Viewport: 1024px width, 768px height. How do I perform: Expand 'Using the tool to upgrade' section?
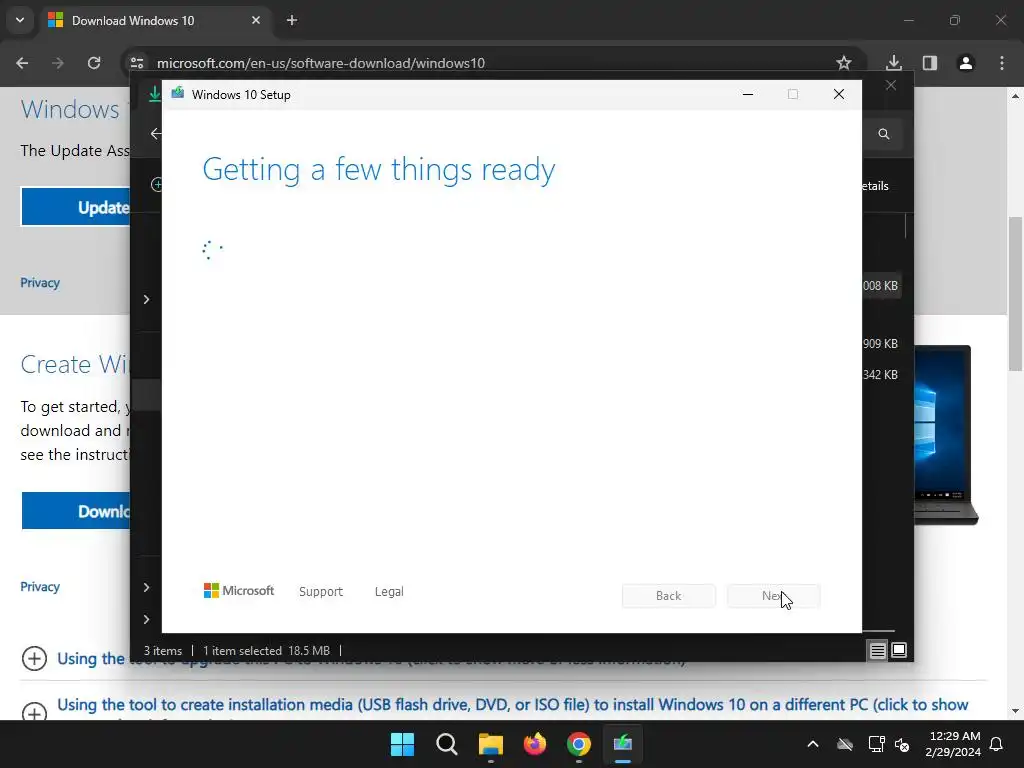coord(34,658)
